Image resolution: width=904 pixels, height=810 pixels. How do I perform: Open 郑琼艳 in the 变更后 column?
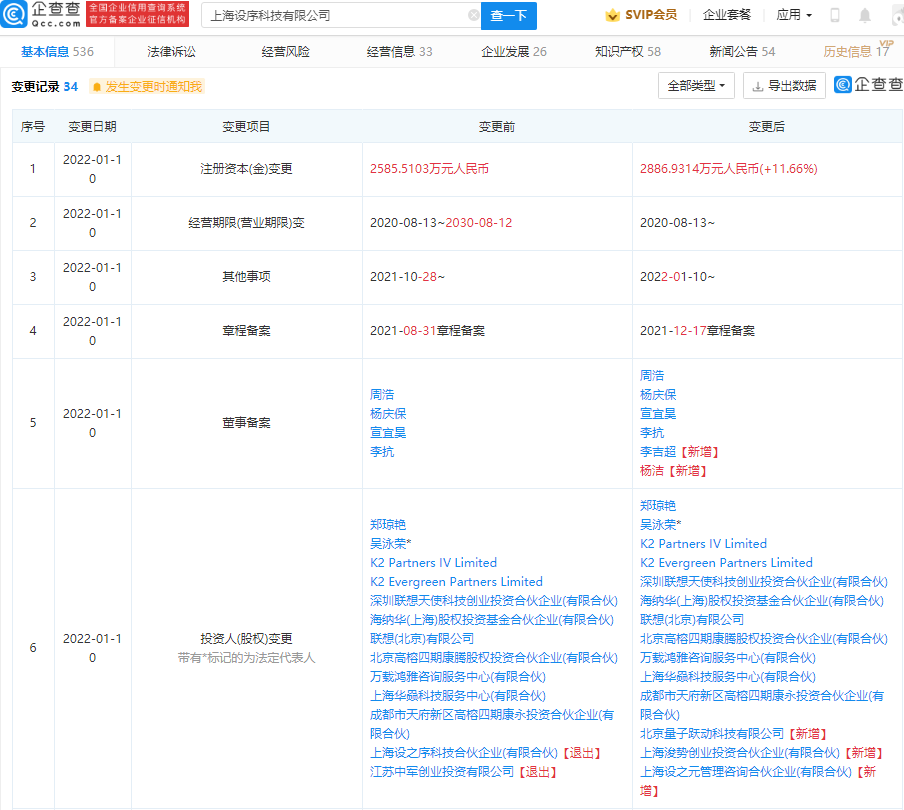click(x=658, y=506)
